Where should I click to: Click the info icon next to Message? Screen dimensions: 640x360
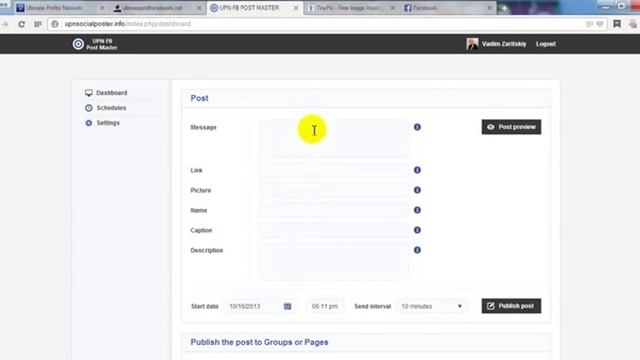(x=417, y=127)
